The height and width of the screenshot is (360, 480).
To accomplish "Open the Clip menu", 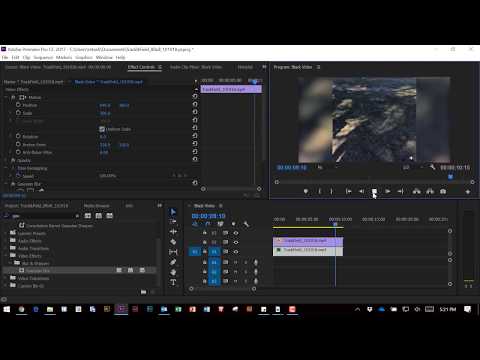I will point(26,57).
